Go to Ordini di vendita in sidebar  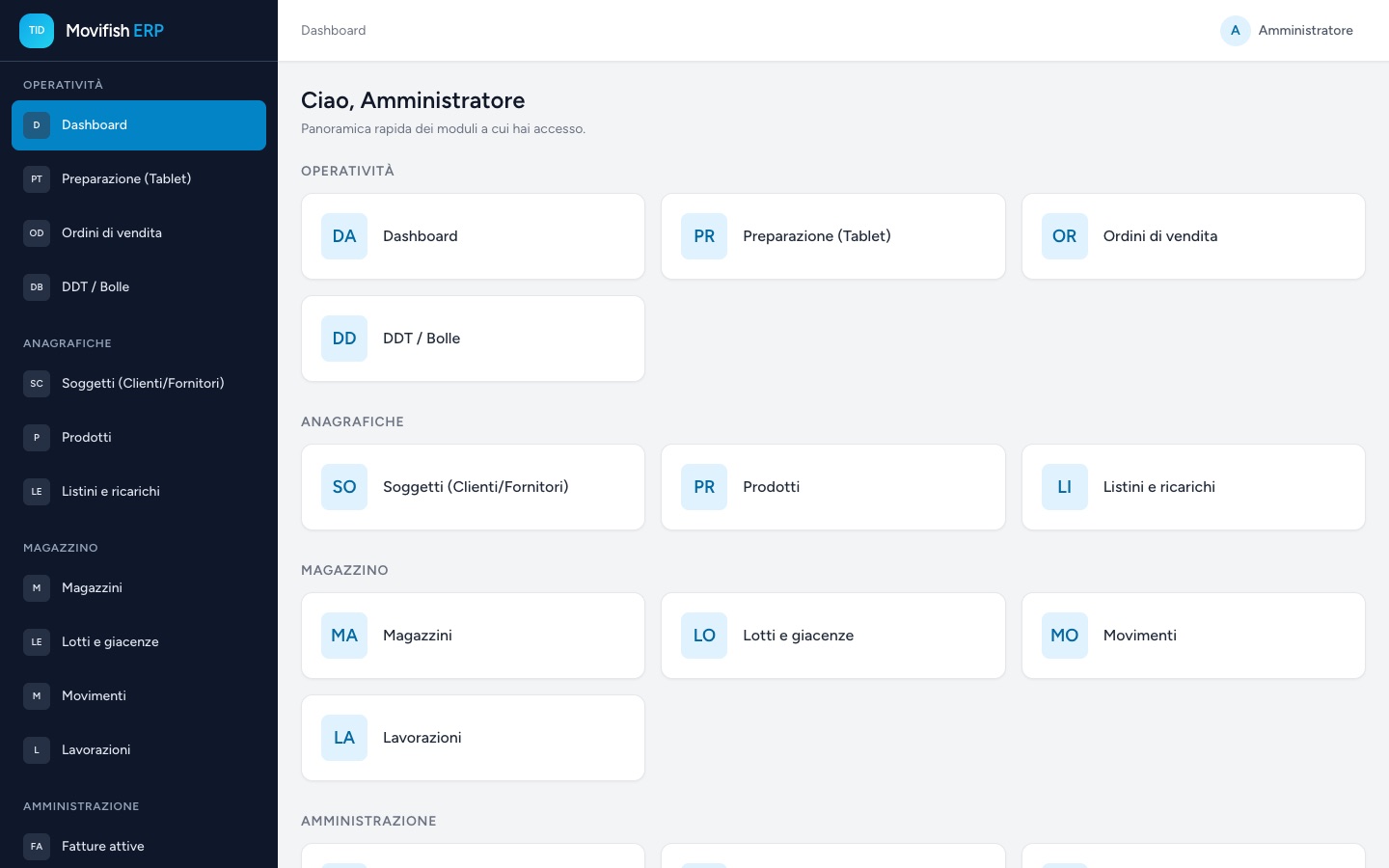139,233
